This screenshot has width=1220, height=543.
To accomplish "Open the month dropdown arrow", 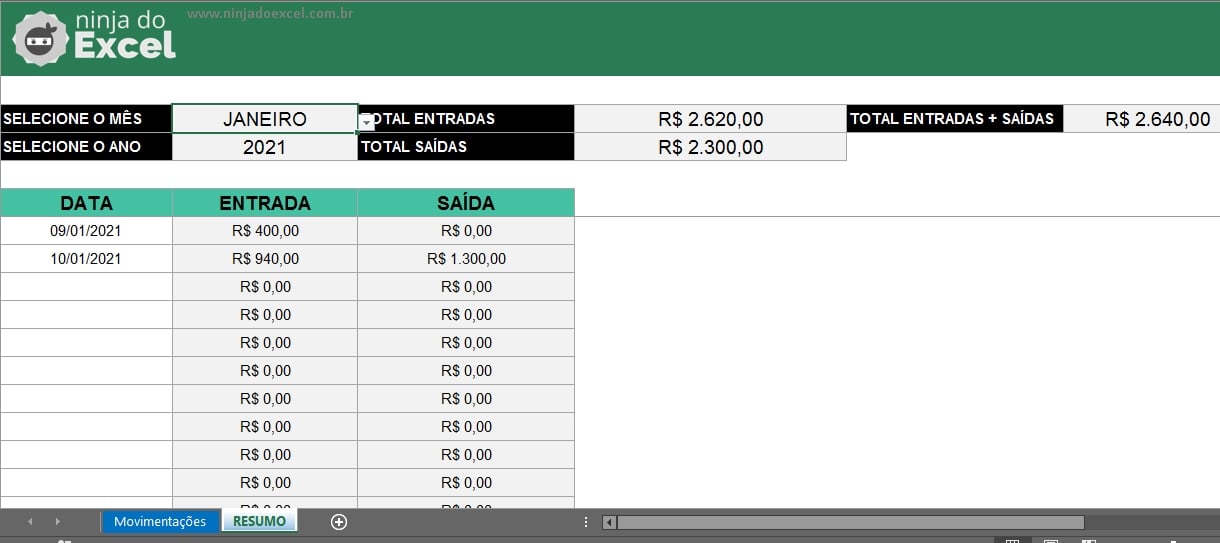I will pyautogui.click(x=367, y=122).
